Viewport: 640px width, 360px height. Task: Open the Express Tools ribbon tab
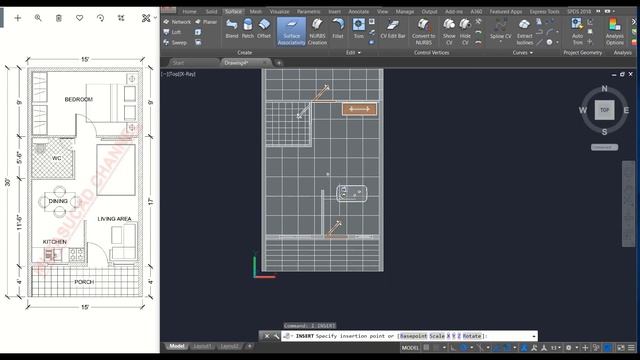544,11
